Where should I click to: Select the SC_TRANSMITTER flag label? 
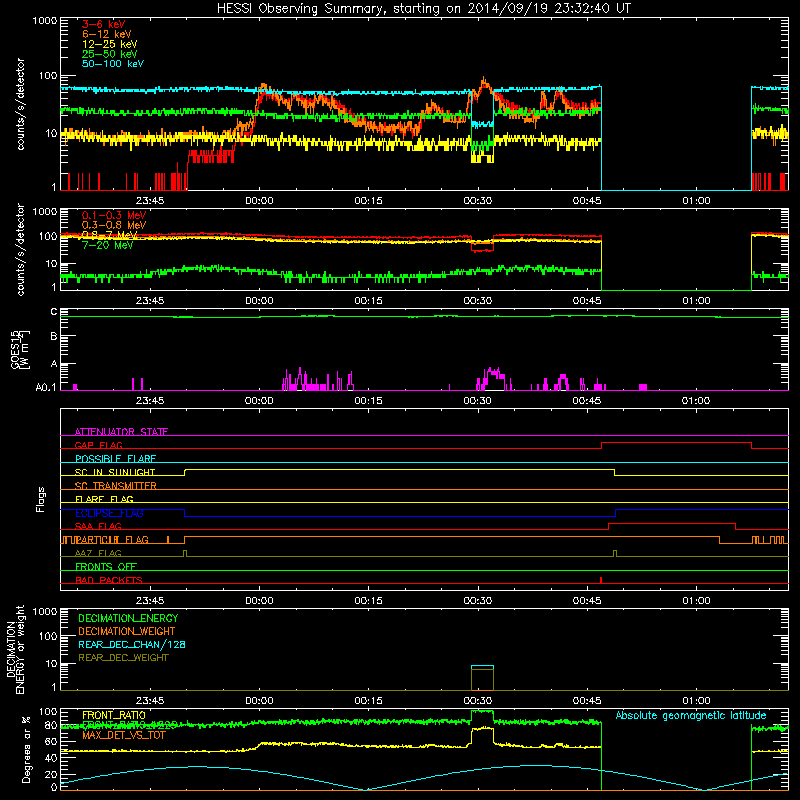coord(115,486)
